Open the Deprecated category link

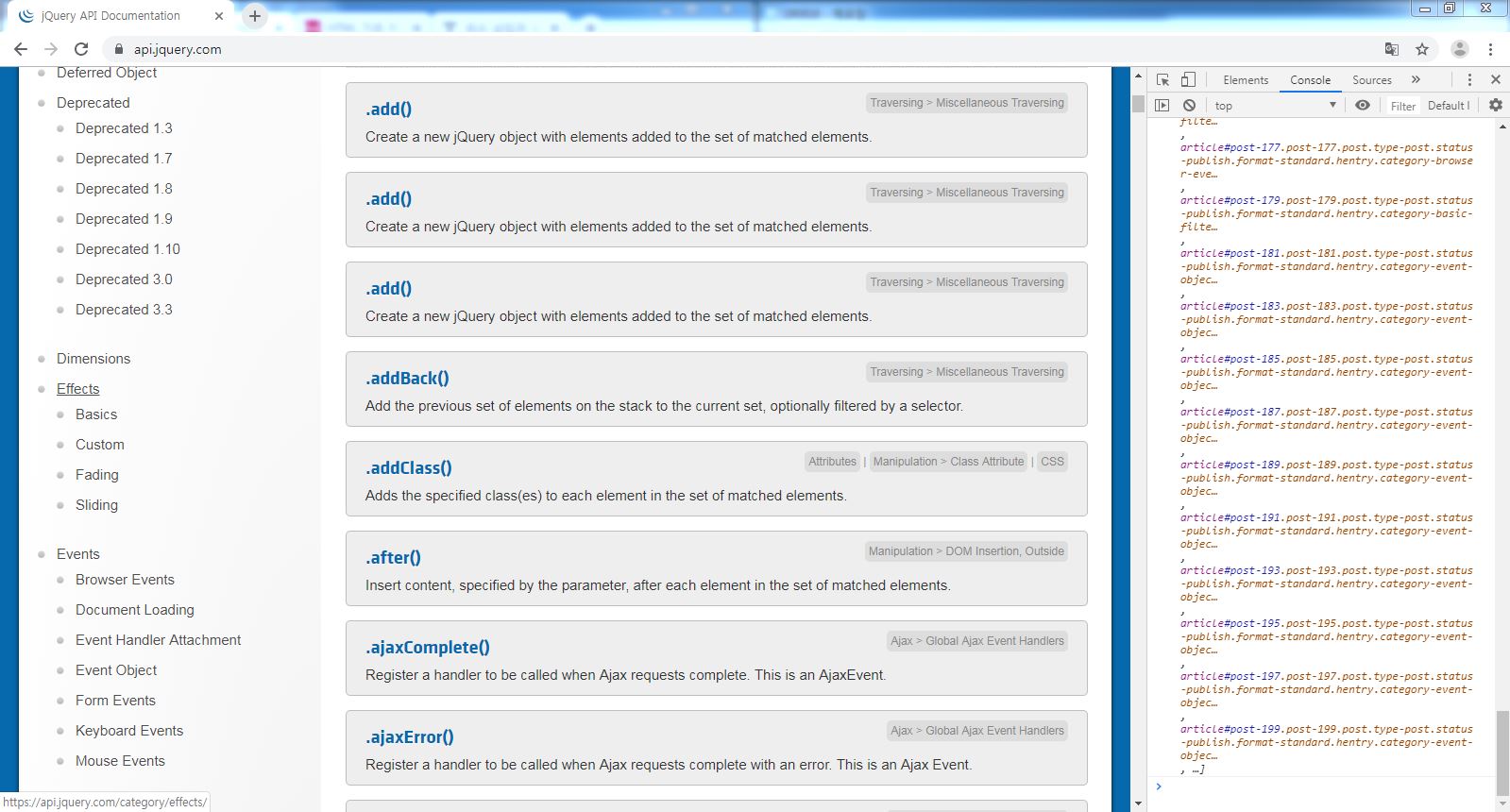click(x=93, y=103)
